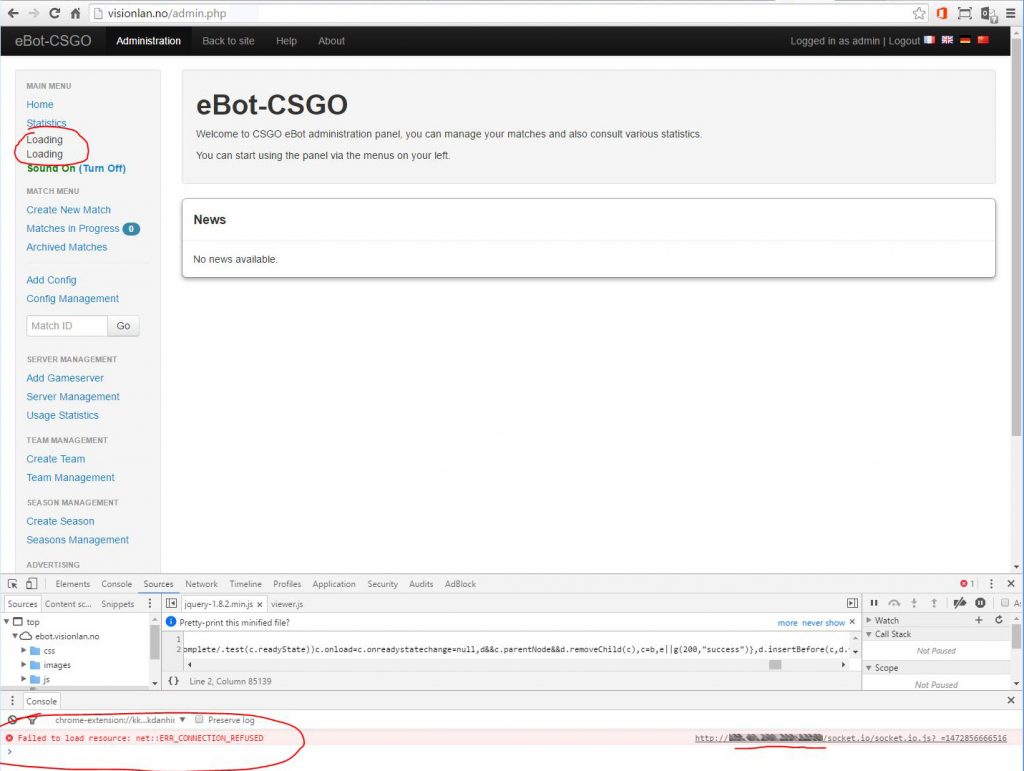Click the browser address bar
Image resolution: width=1024 pixels, height=771 pixels.
pos(500,13)
